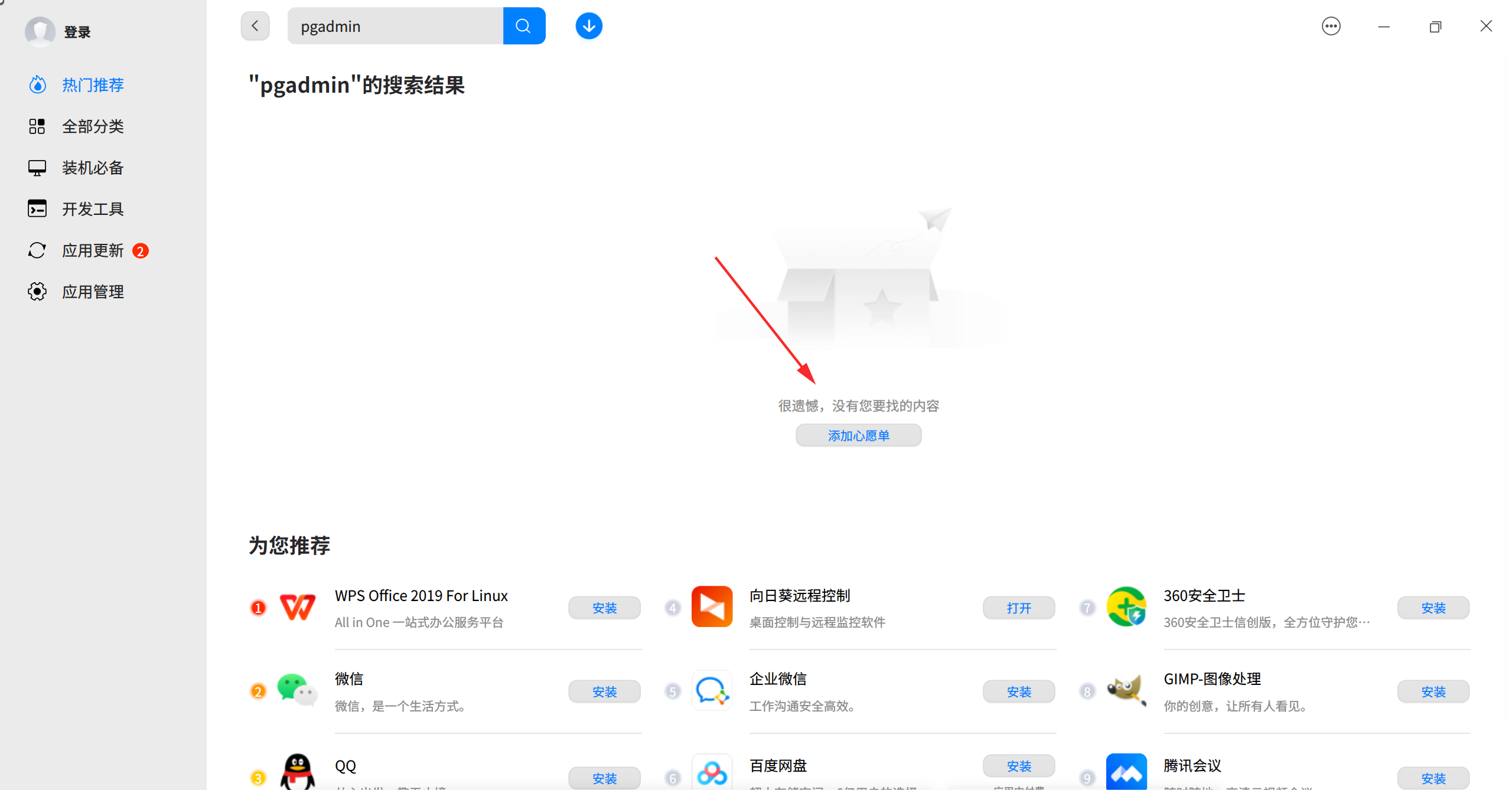Click the 添加心愿单 button
Viewport: 1512px width, 790px height.
pyautogui.click(x=858, y=436)
